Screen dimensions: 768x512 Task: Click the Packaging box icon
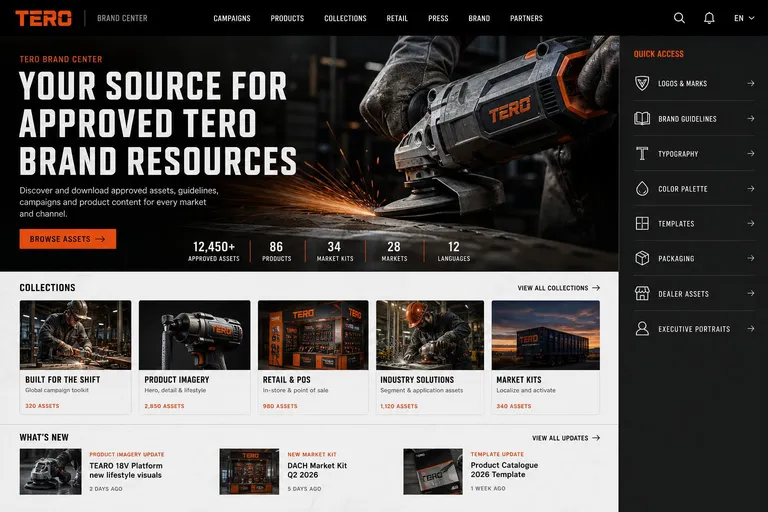pos(642,258)
